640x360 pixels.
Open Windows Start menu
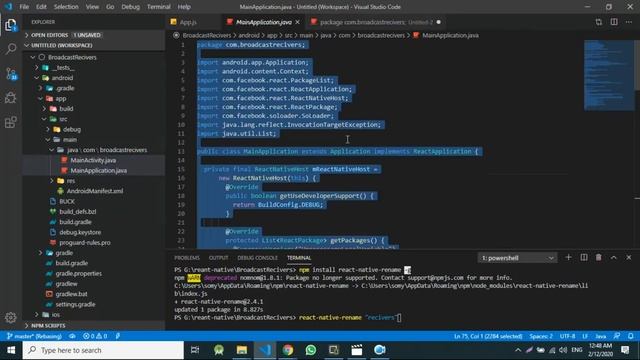coord(11,350)
